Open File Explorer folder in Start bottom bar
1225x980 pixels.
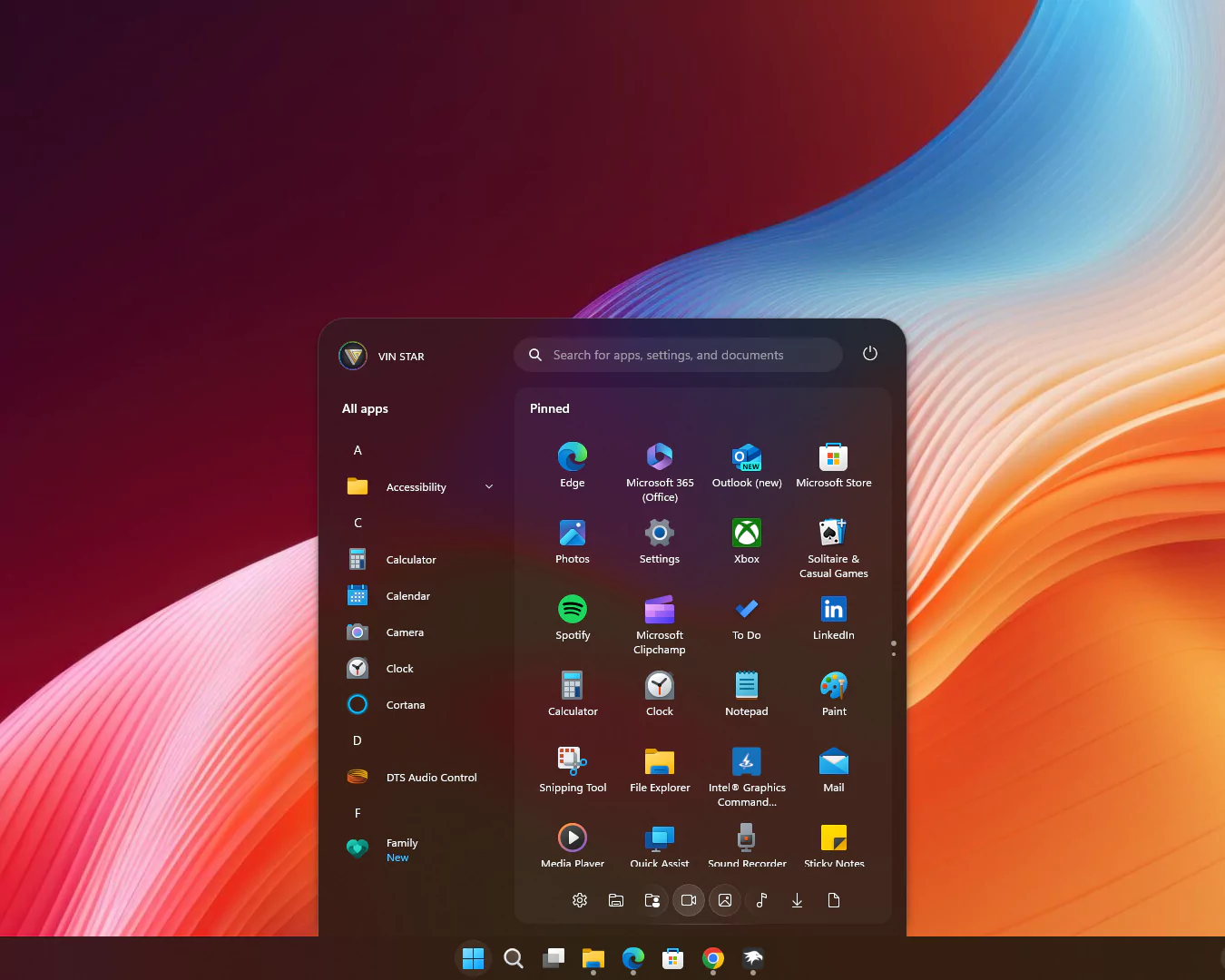(616, 900)
